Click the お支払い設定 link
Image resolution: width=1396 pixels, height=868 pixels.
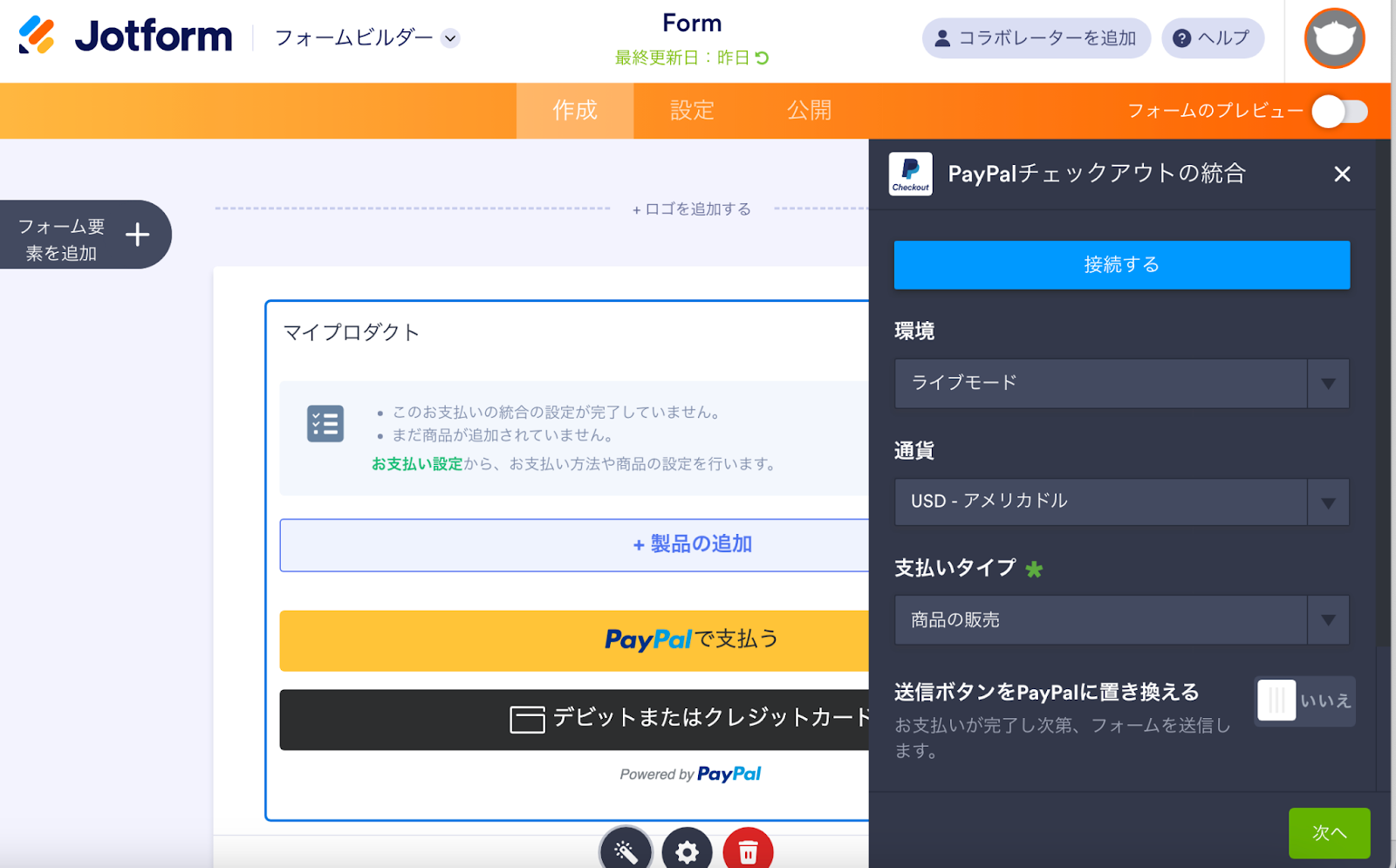click(417, 464)
